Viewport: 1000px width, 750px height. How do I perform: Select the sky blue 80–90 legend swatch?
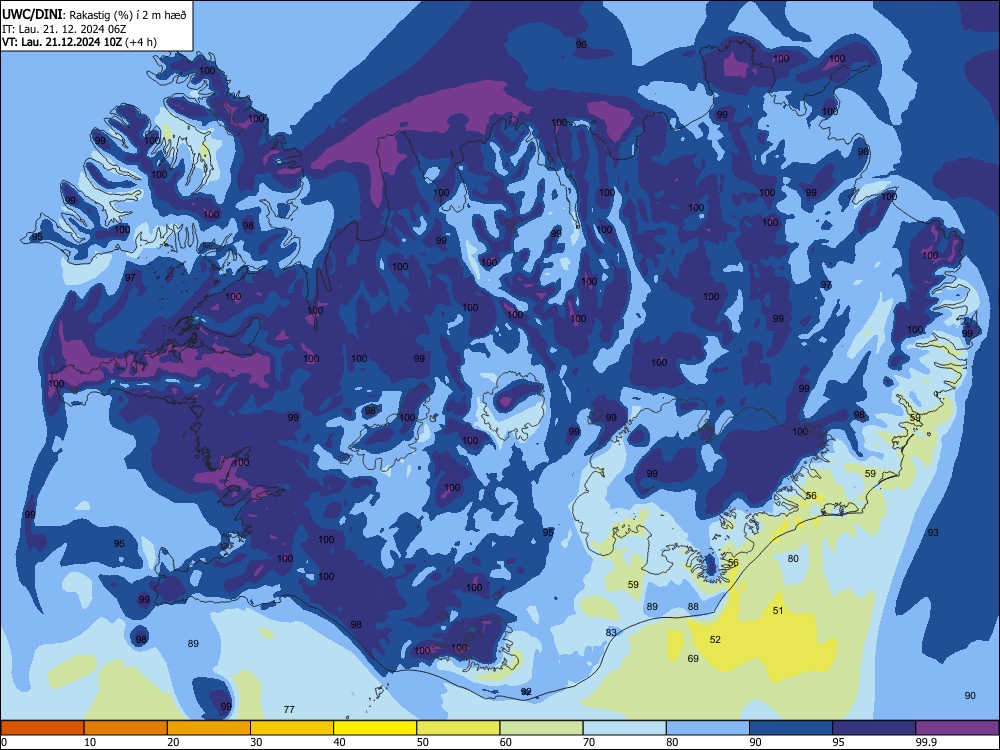tap(708, 728)
